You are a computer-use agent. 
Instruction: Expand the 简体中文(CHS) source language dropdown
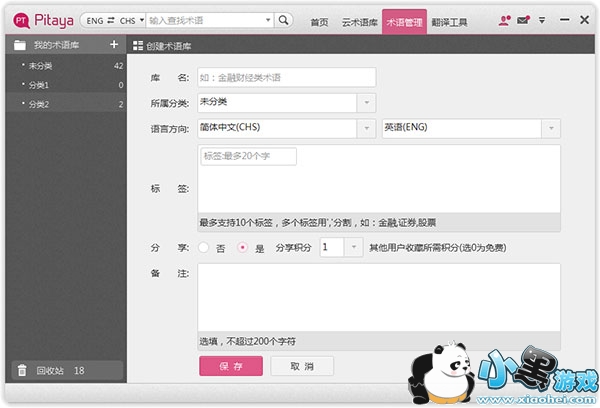pos(366,129)
